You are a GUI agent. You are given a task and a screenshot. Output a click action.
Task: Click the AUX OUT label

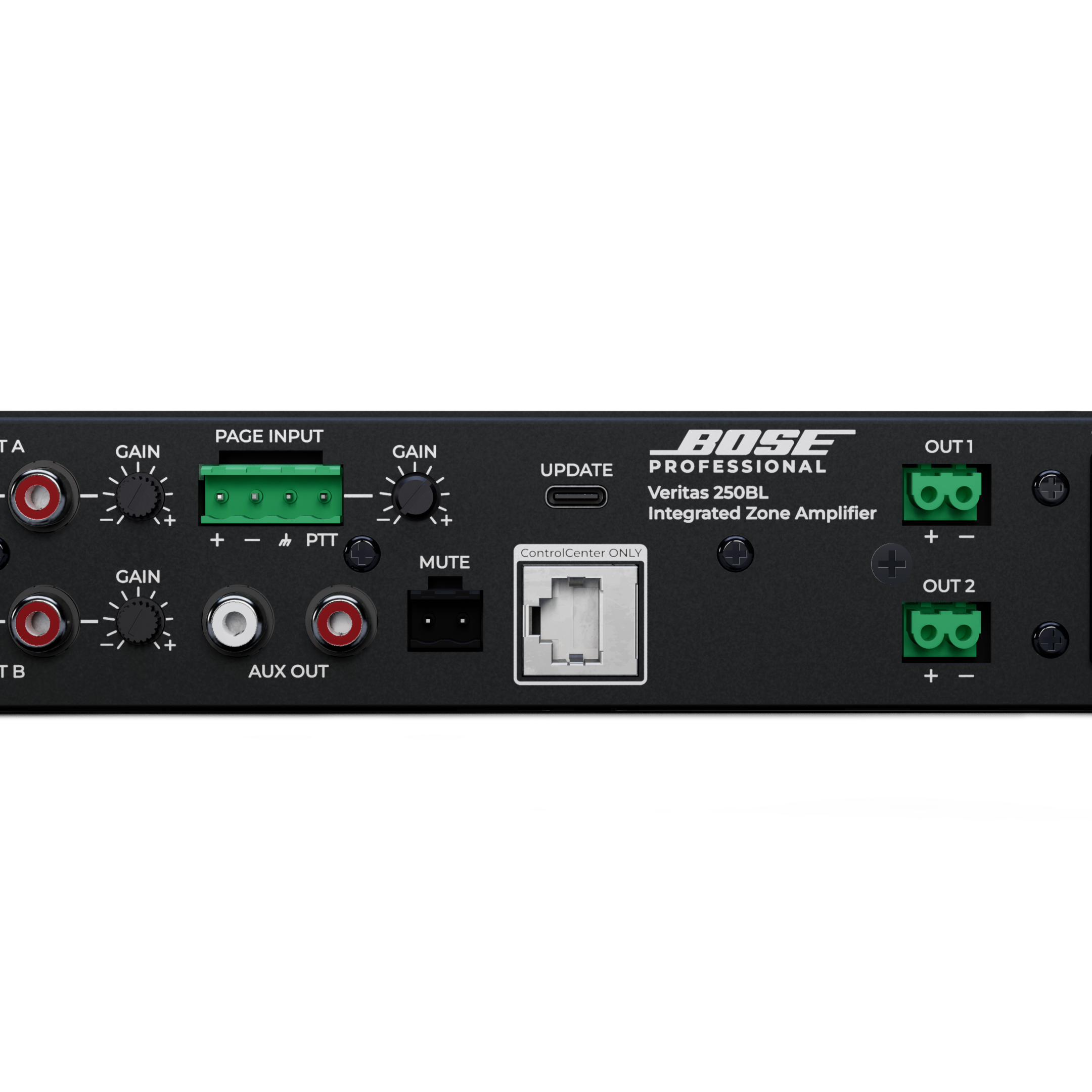coord(288,671)
